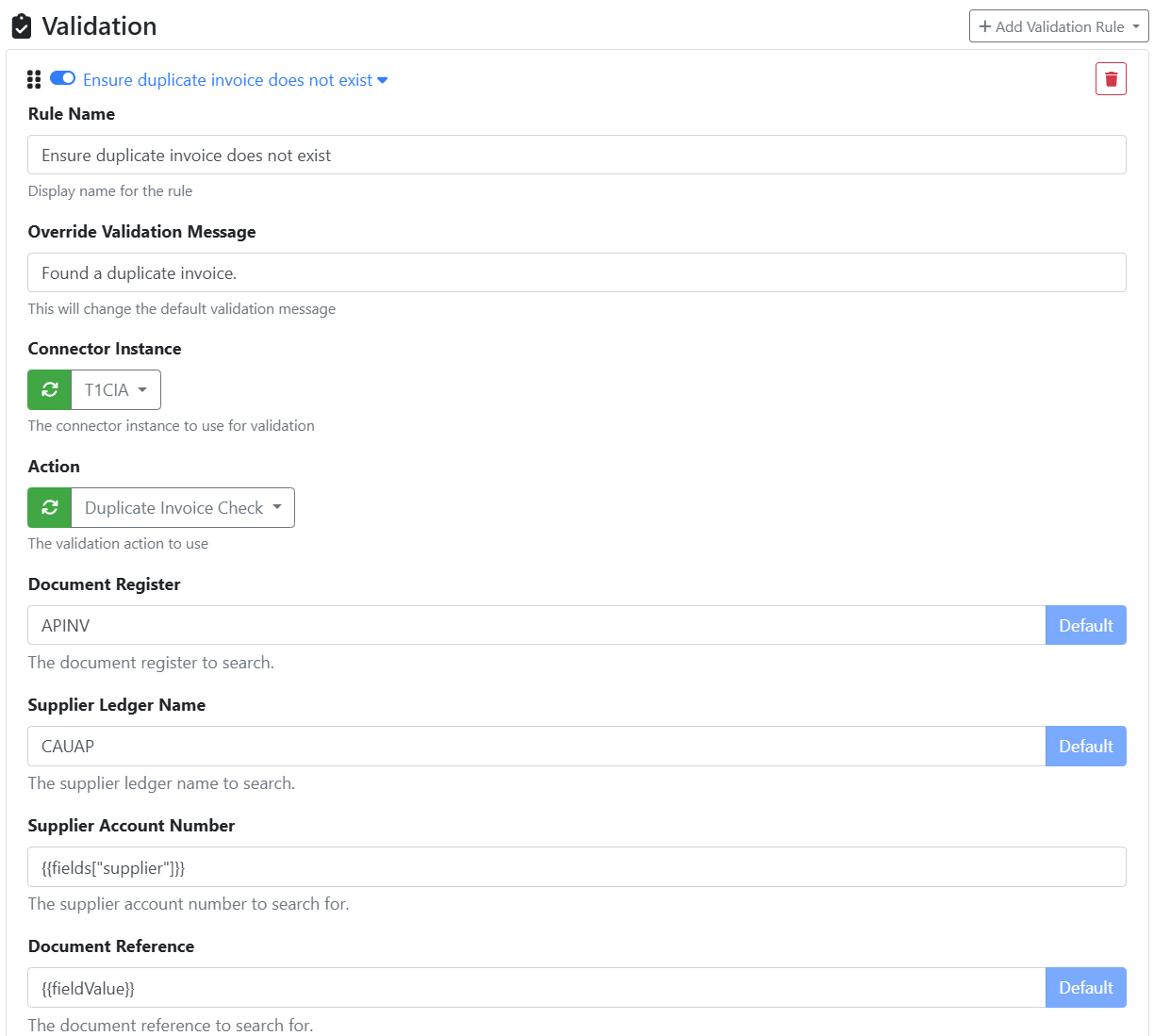Click the Override Validation Message field
This screenshot has width=1154, height=1036.
[576, 273]
